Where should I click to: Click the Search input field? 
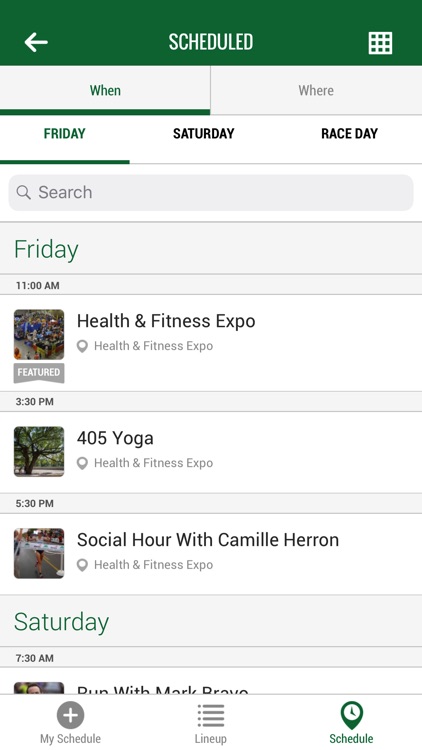coord(211,192)
